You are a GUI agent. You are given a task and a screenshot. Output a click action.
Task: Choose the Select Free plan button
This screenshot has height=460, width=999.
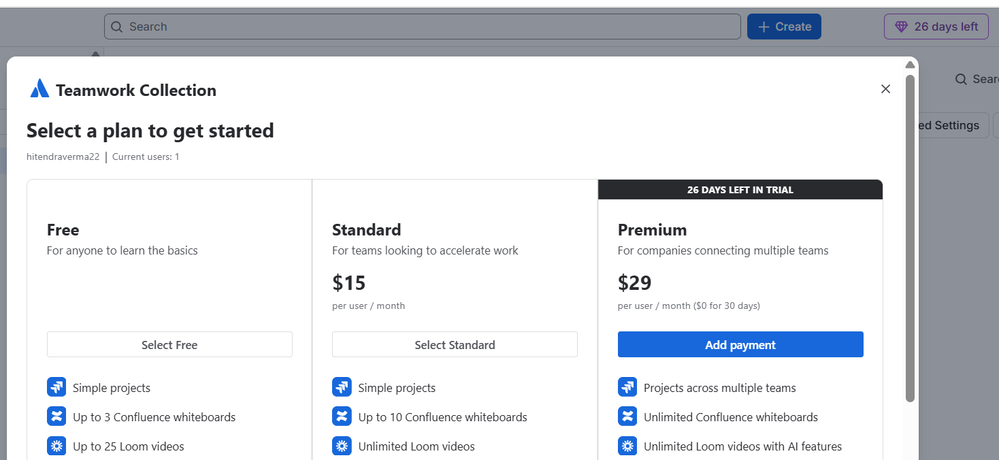(169, 345)
